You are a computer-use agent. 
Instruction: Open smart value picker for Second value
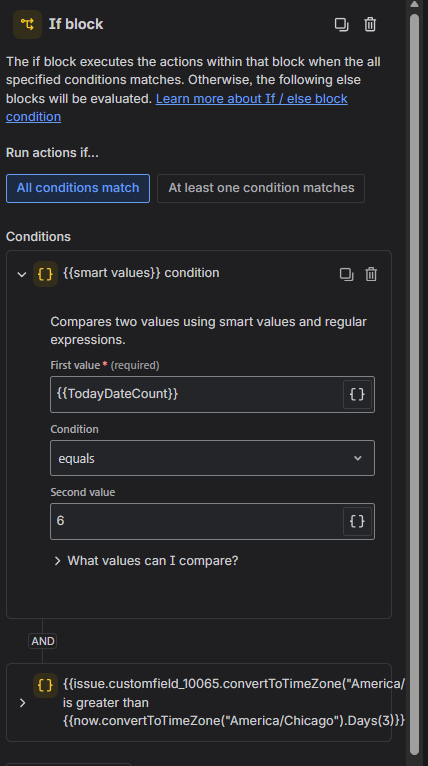click(357, 521)
